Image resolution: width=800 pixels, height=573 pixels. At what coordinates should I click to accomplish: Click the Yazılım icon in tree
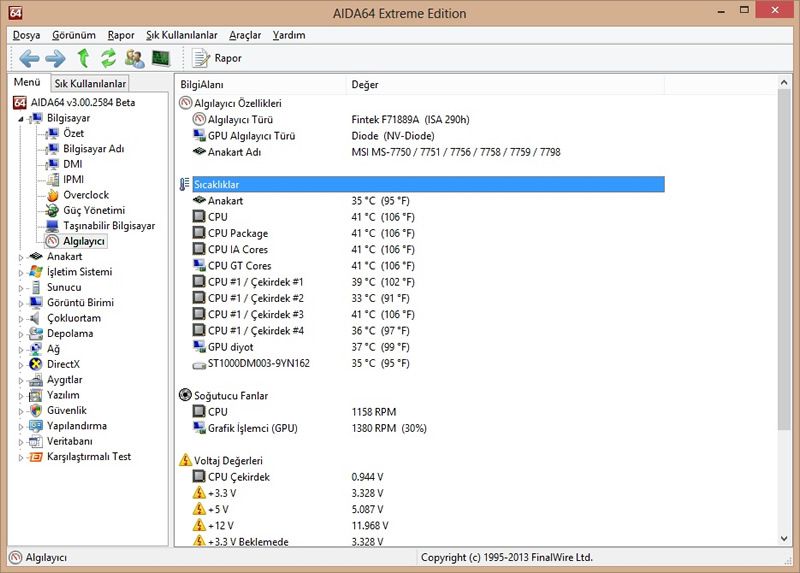point(36,395)
